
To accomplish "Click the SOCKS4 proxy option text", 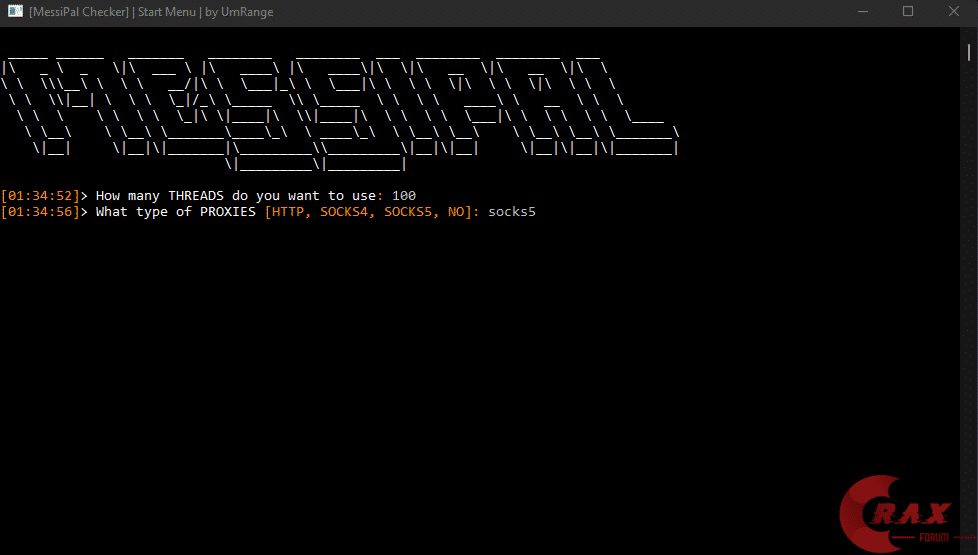I will click(x=344, y=212).
